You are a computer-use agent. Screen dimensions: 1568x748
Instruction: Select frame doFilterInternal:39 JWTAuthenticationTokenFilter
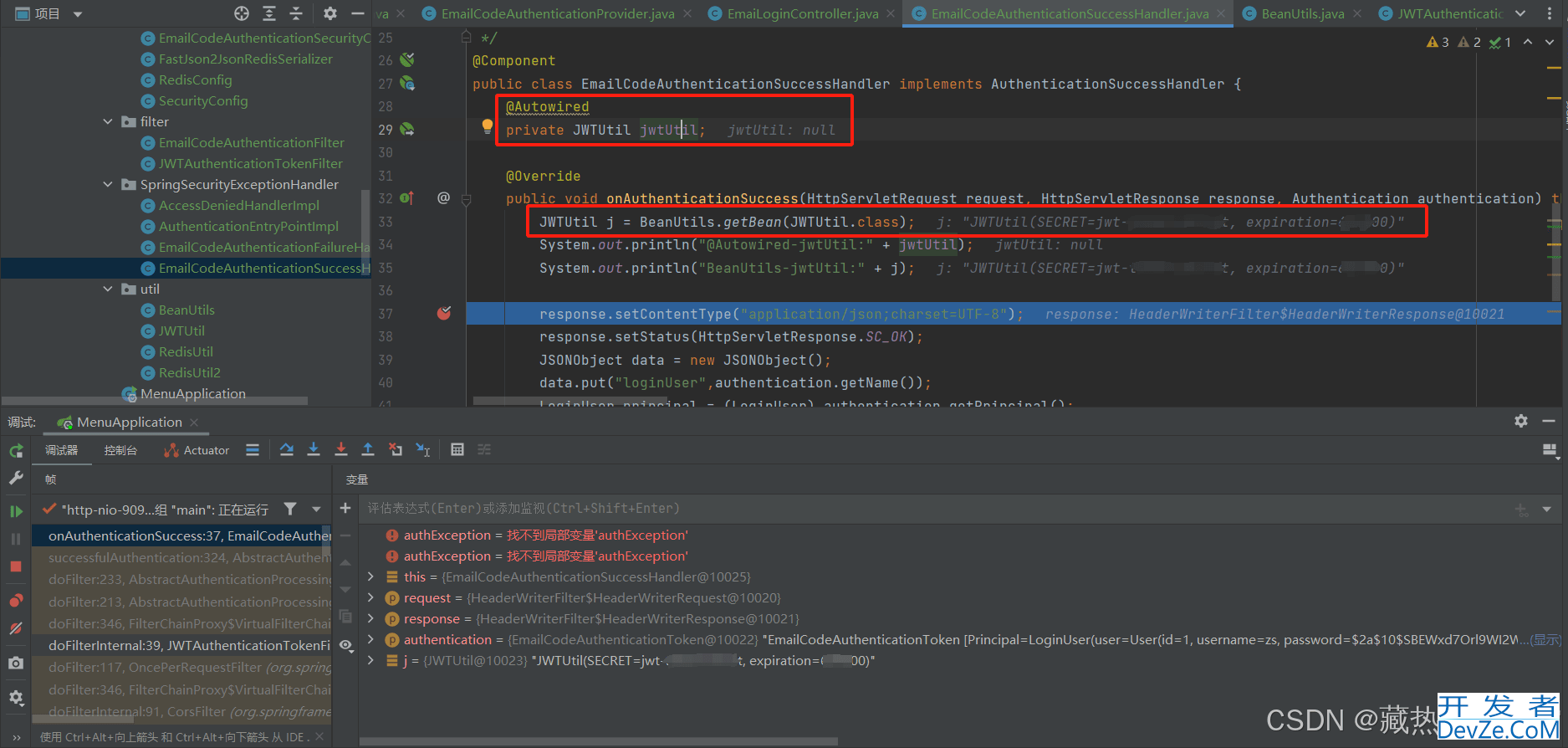point(181,645)
